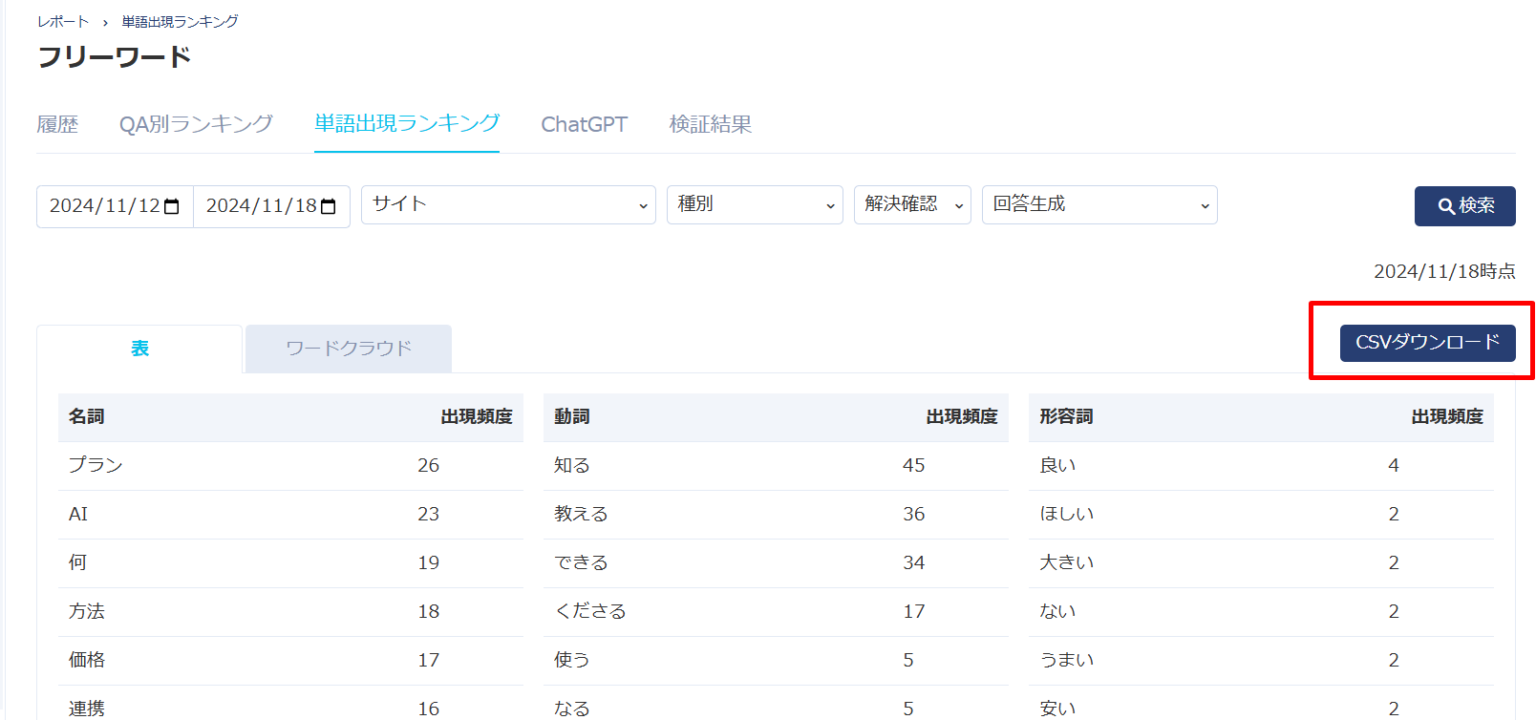Expand the サイト dropdown
The width and height of the screenshot is (1536, 720).
(508, 205)
